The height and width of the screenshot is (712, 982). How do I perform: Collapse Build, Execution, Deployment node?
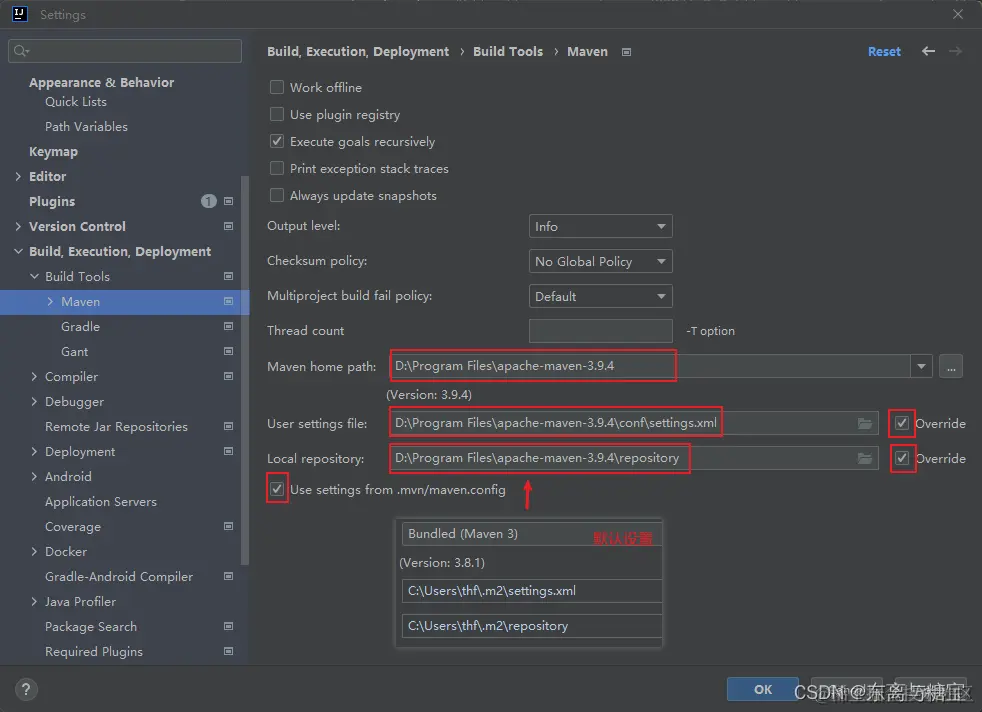pyautogui.click(x=18, y=251)
